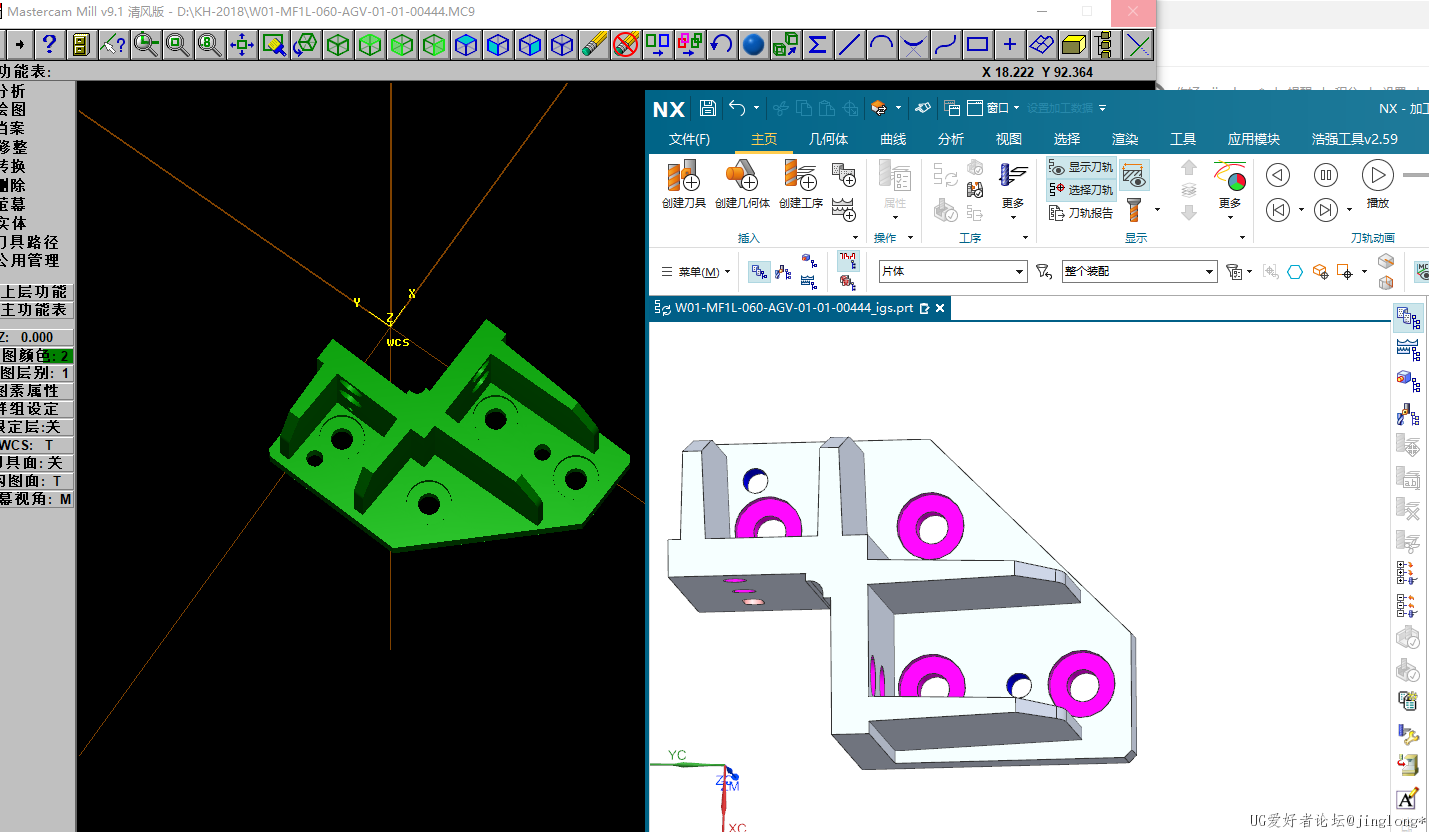Toggle Mastercam WCS: T setting

pos(37,445)
